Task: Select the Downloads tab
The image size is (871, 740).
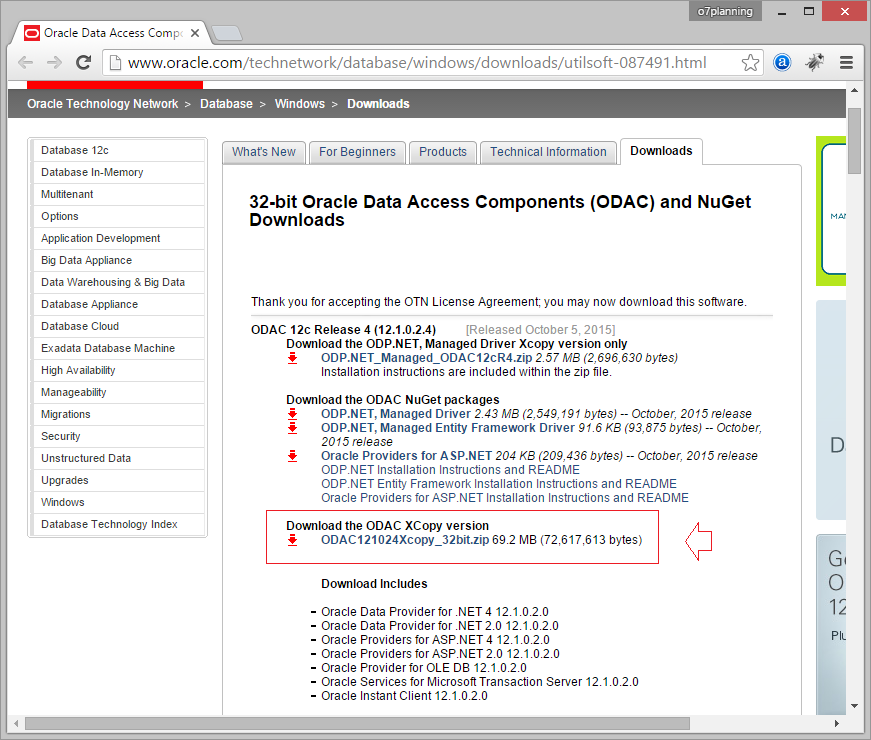Action: 661,151
